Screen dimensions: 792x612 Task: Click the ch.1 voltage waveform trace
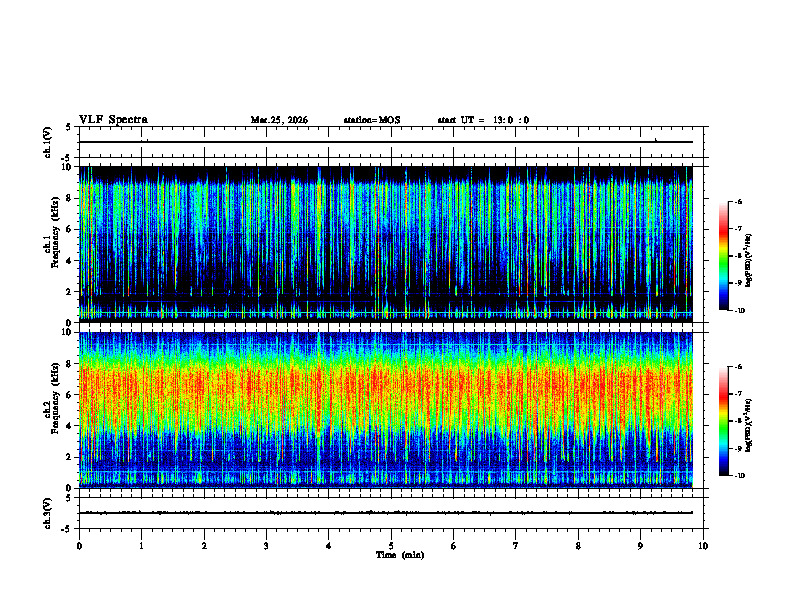click(386, 142)
